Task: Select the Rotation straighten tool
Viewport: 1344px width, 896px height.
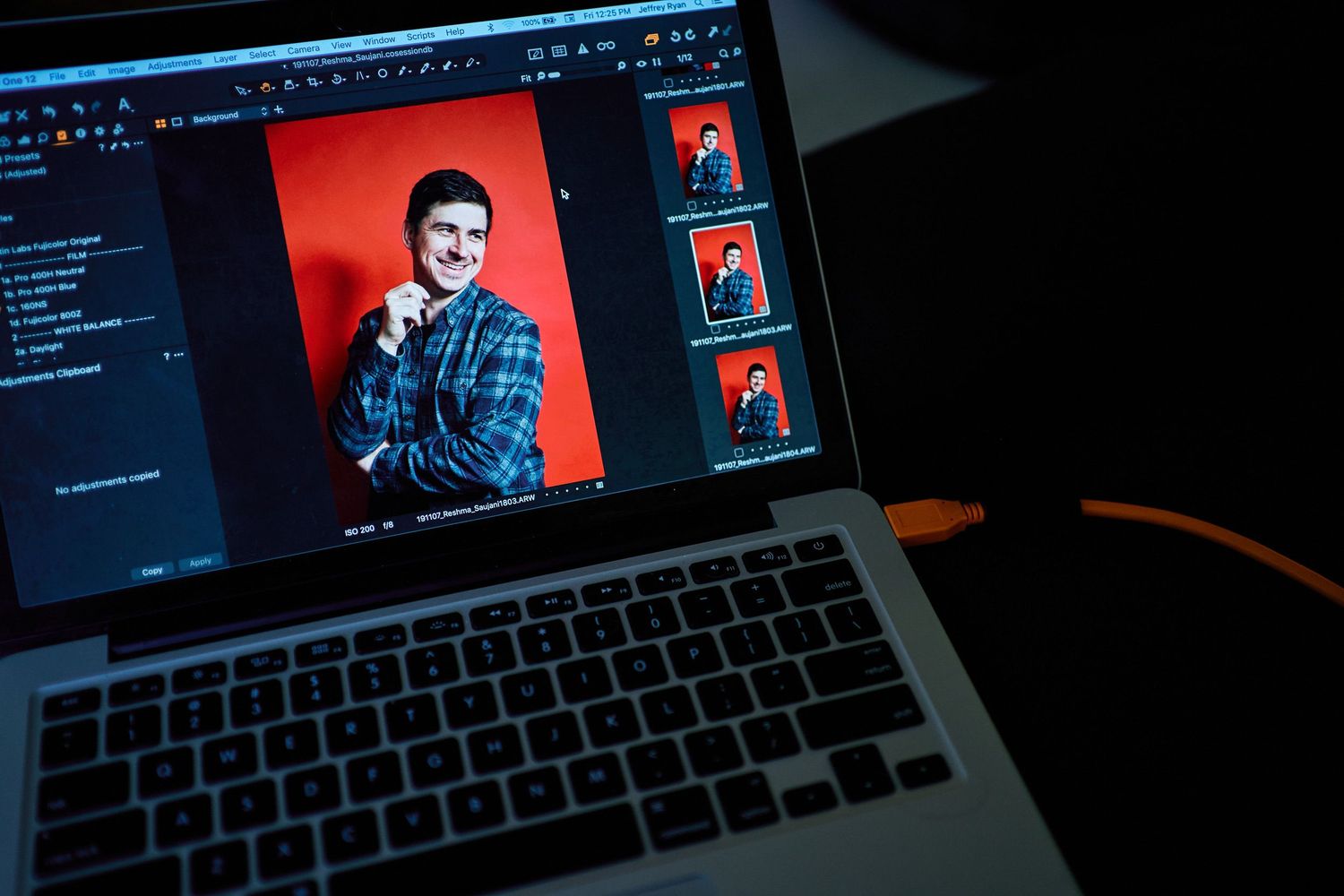Action: pos(336,79)
